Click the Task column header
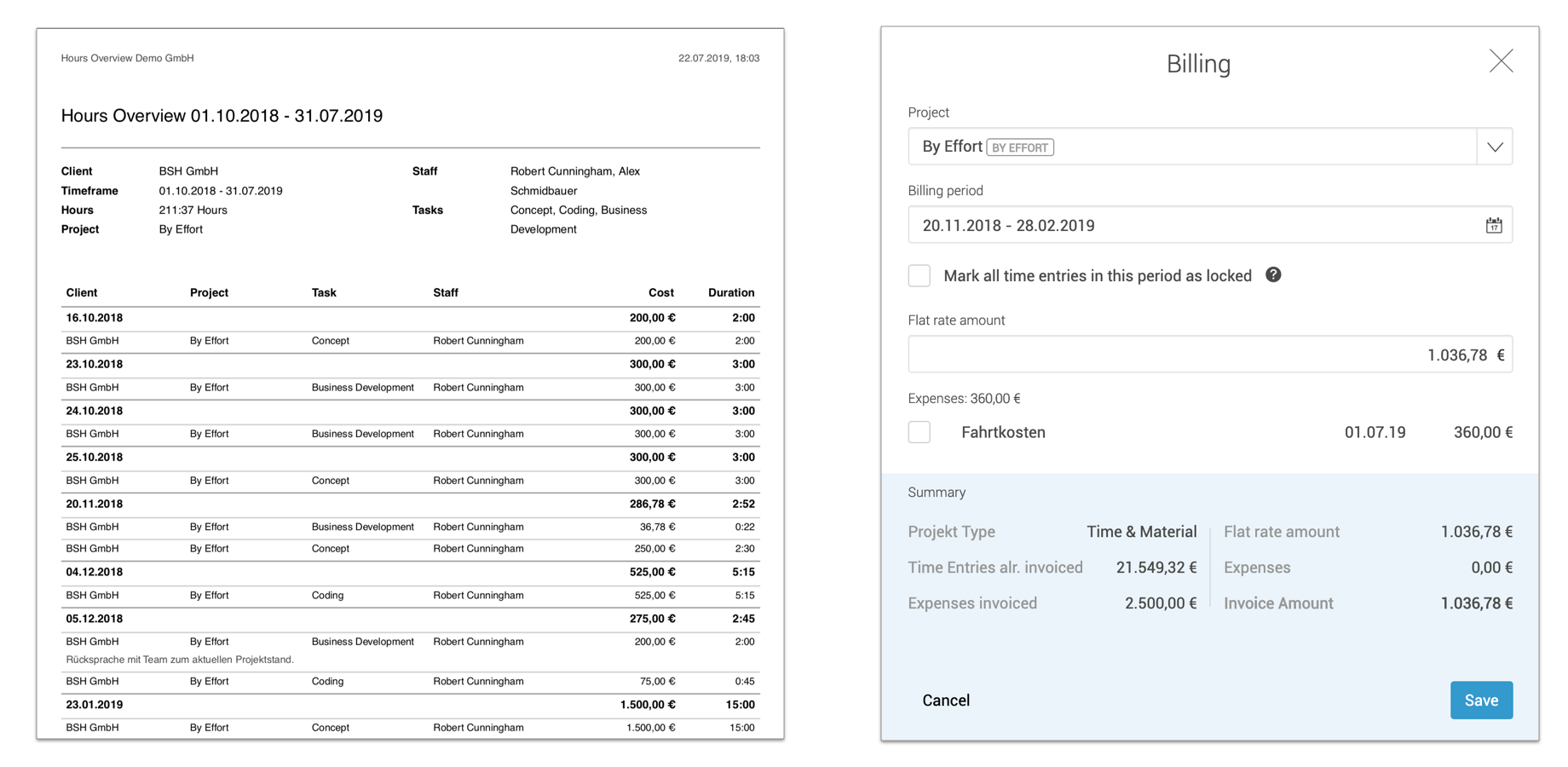This screenshot has width=1568, height=767. tap(324, 292)
